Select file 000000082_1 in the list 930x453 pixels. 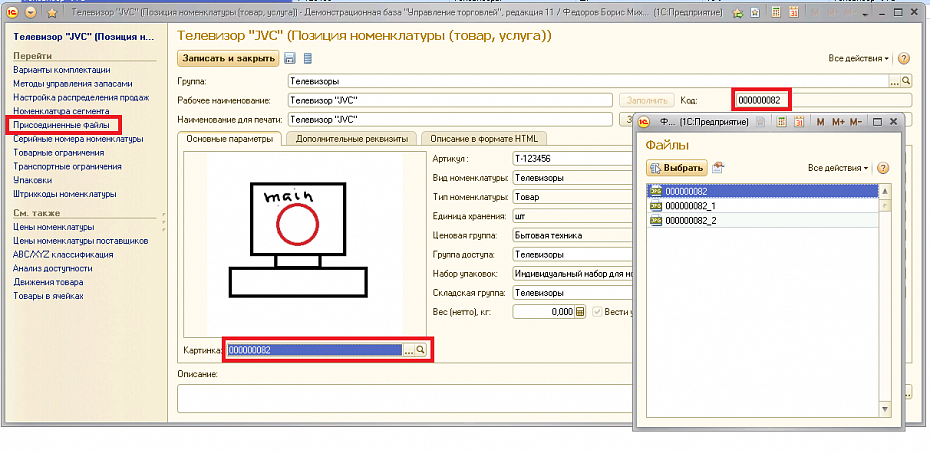pos(690,205)
